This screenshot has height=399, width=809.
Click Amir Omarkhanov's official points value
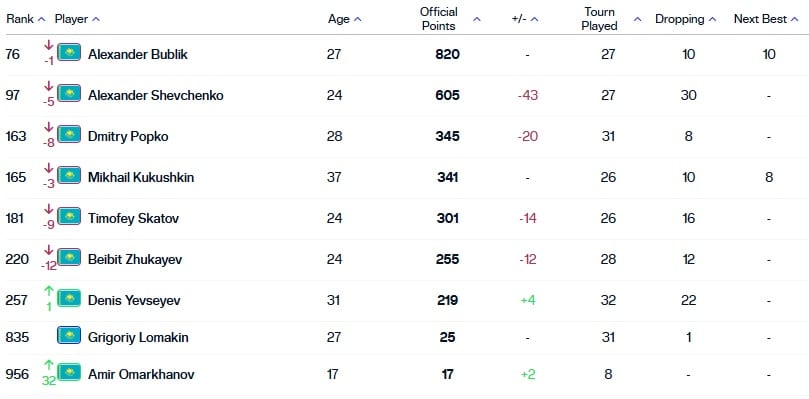click(447, 374)
